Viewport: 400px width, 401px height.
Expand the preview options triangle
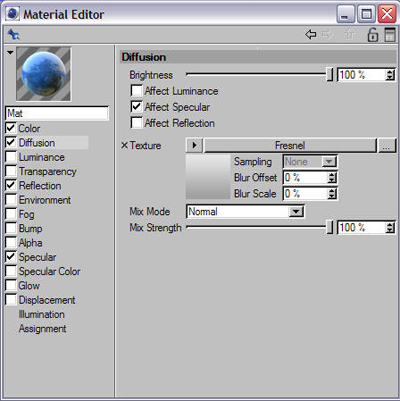[10, 53]
